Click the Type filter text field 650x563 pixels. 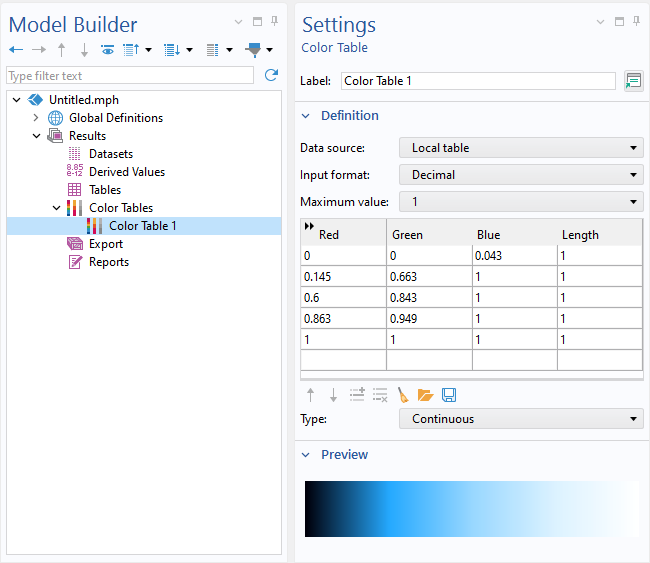coord(130,75)
